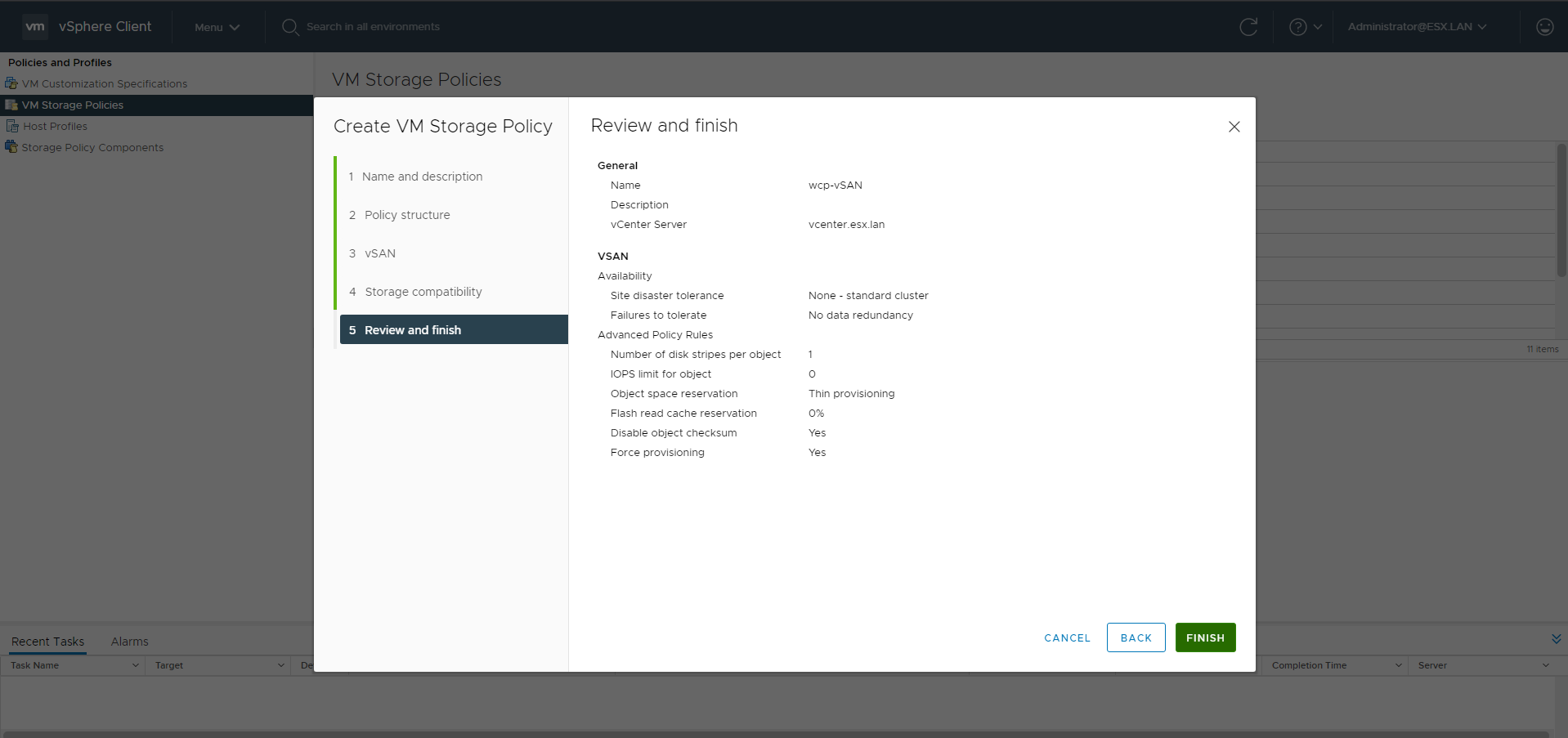Click the search magnifier icon

click(289, 27)
